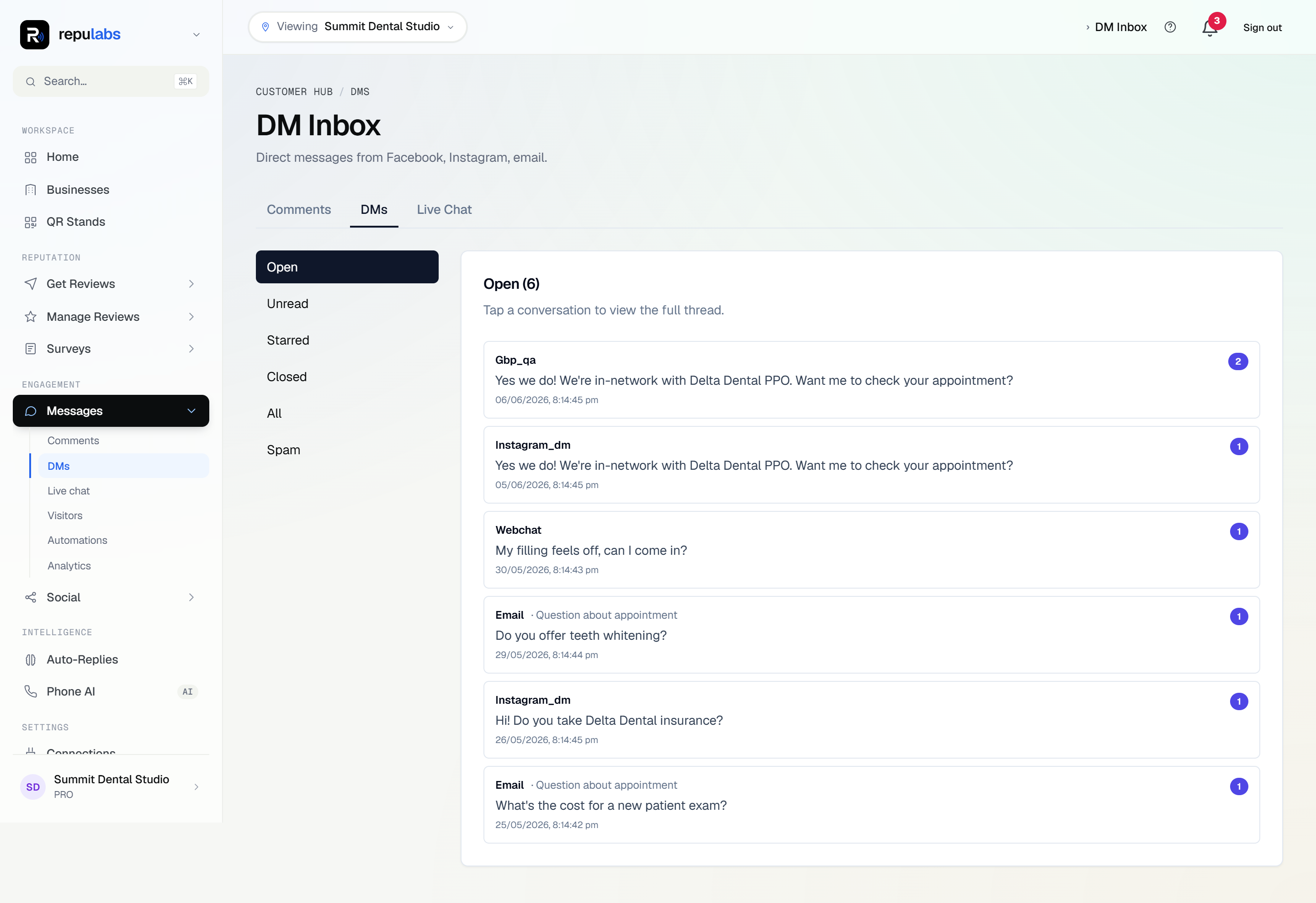Click the Businesses building icon

click(x=31, y=190)
